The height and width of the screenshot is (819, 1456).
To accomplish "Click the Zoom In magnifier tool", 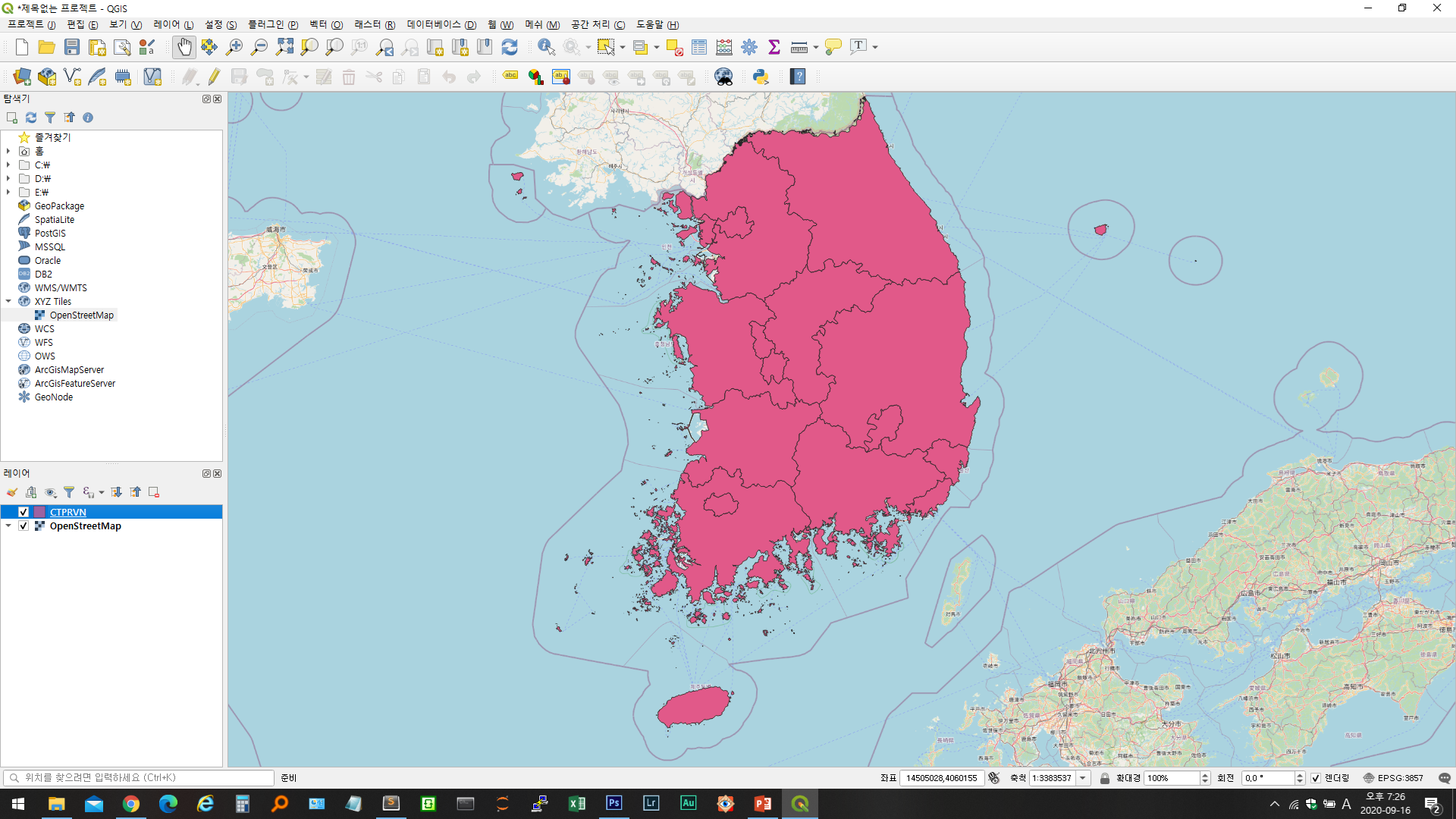I will point(234,47).
